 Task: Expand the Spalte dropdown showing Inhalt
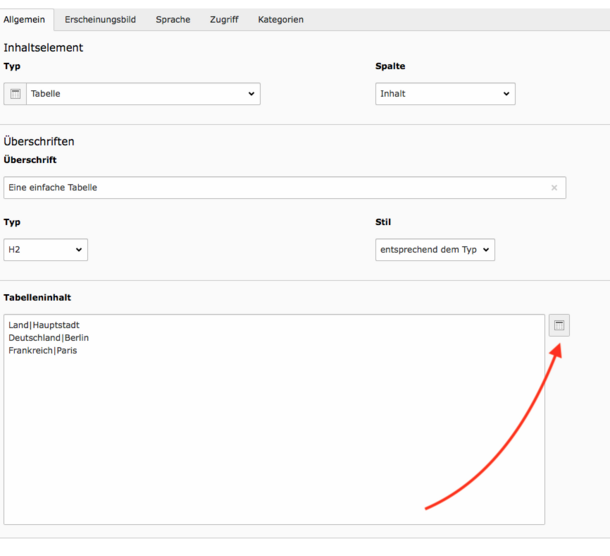pos(445,94)
